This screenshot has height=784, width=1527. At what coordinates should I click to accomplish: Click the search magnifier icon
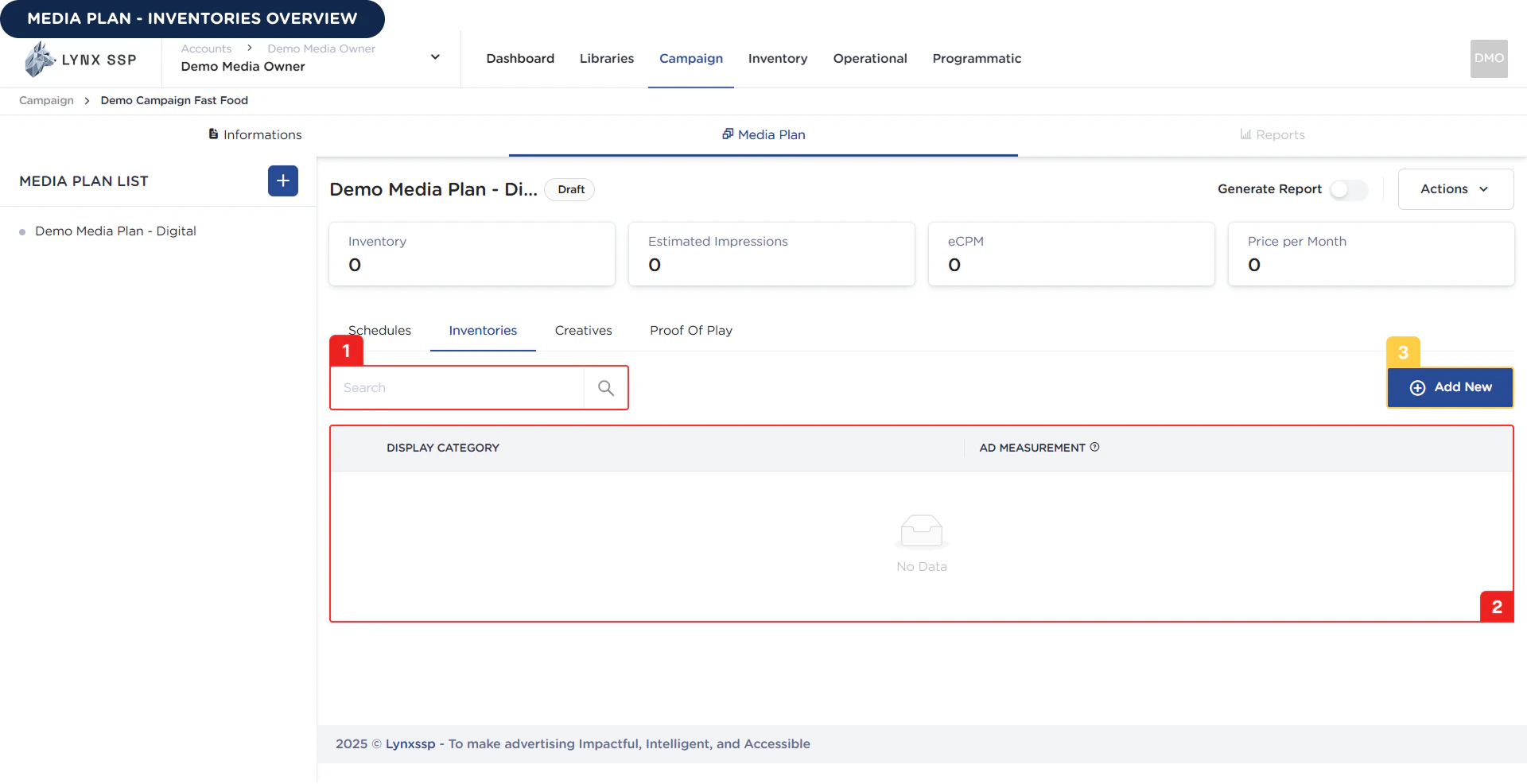(606, 387)
